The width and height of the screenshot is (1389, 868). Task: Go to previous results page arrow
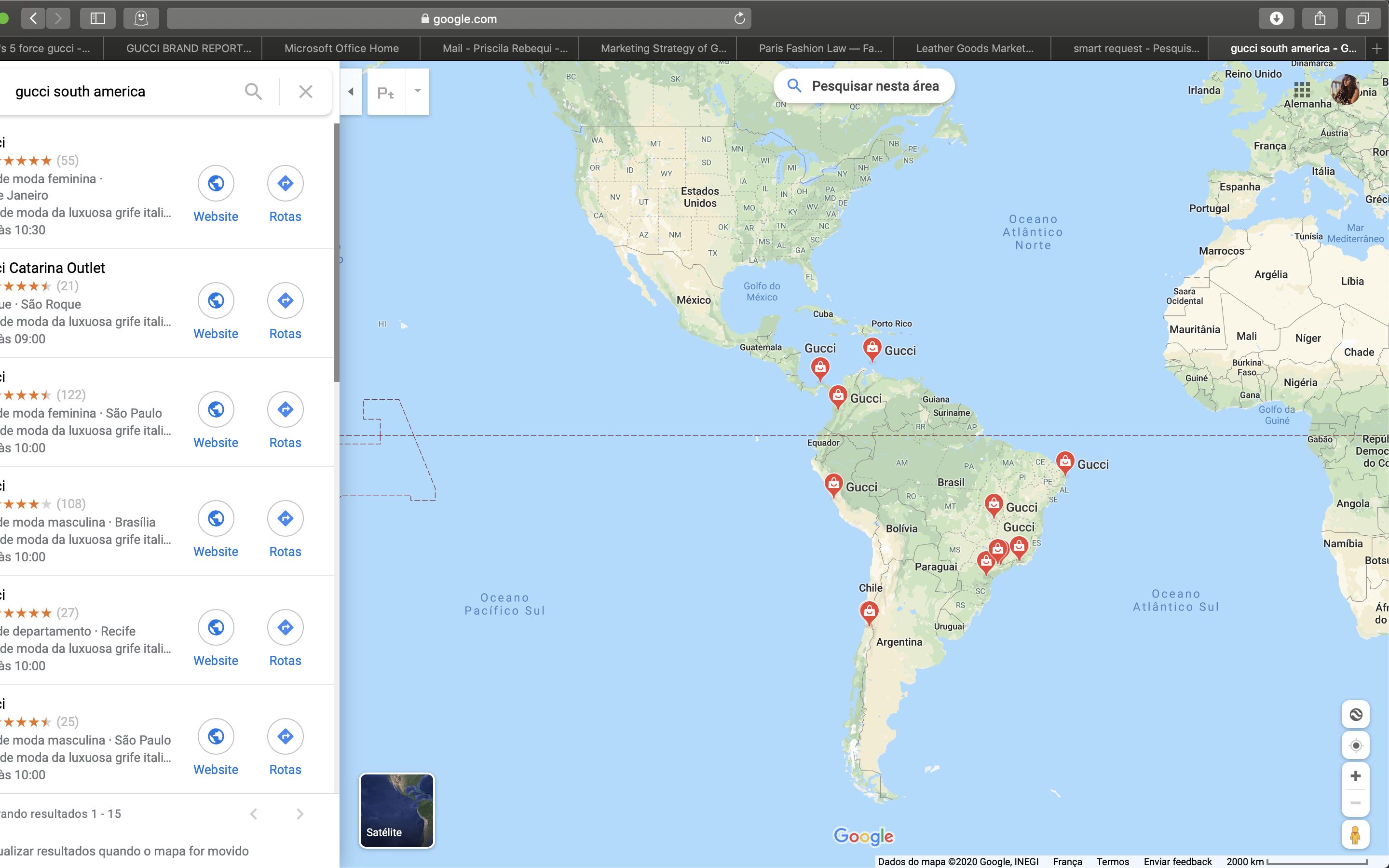(x=254, y=814)
